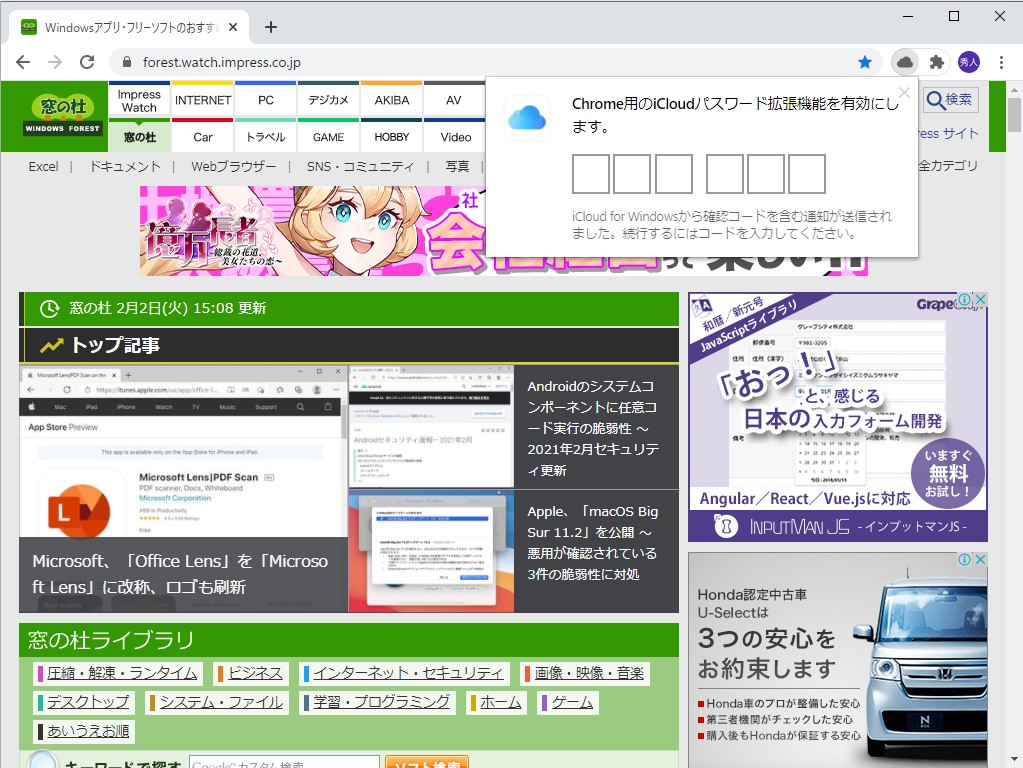Reload the page with the refresh icon
The width and height of the screenshot is (1023, 768).
(86, 61)
